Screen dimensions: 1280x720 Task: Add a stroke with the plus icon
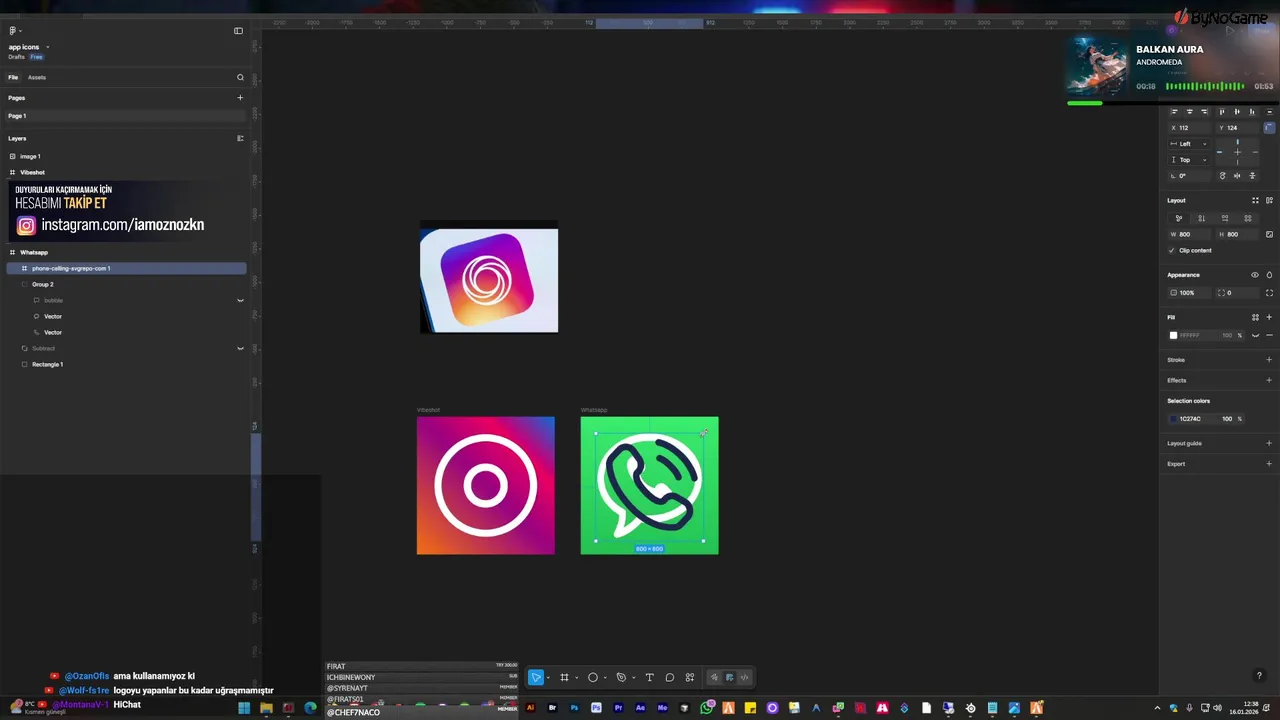(1269, 360)
